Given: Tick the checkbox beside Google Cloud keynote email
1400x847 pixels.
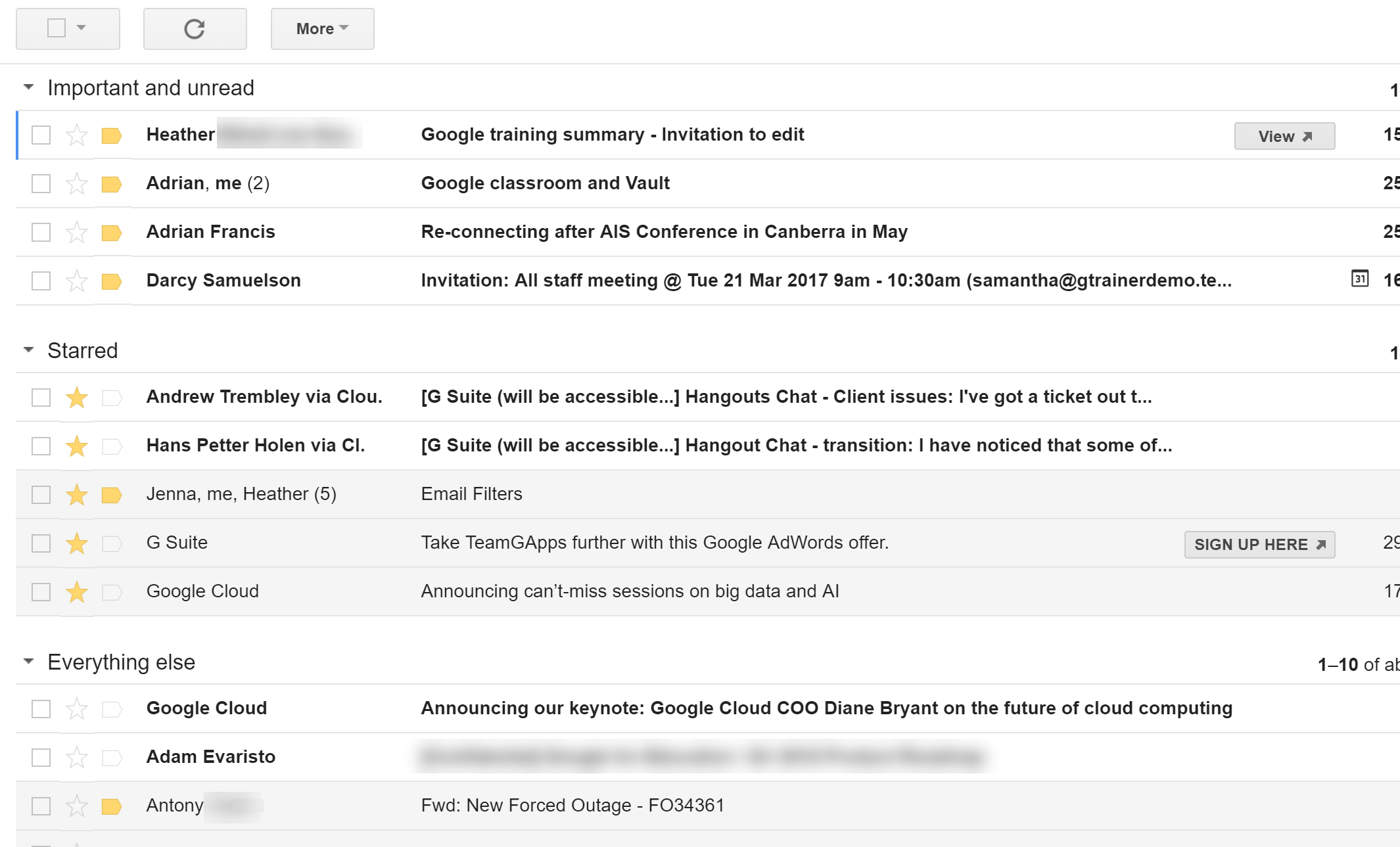Looking at the screenshot, I should coord(41,709).
